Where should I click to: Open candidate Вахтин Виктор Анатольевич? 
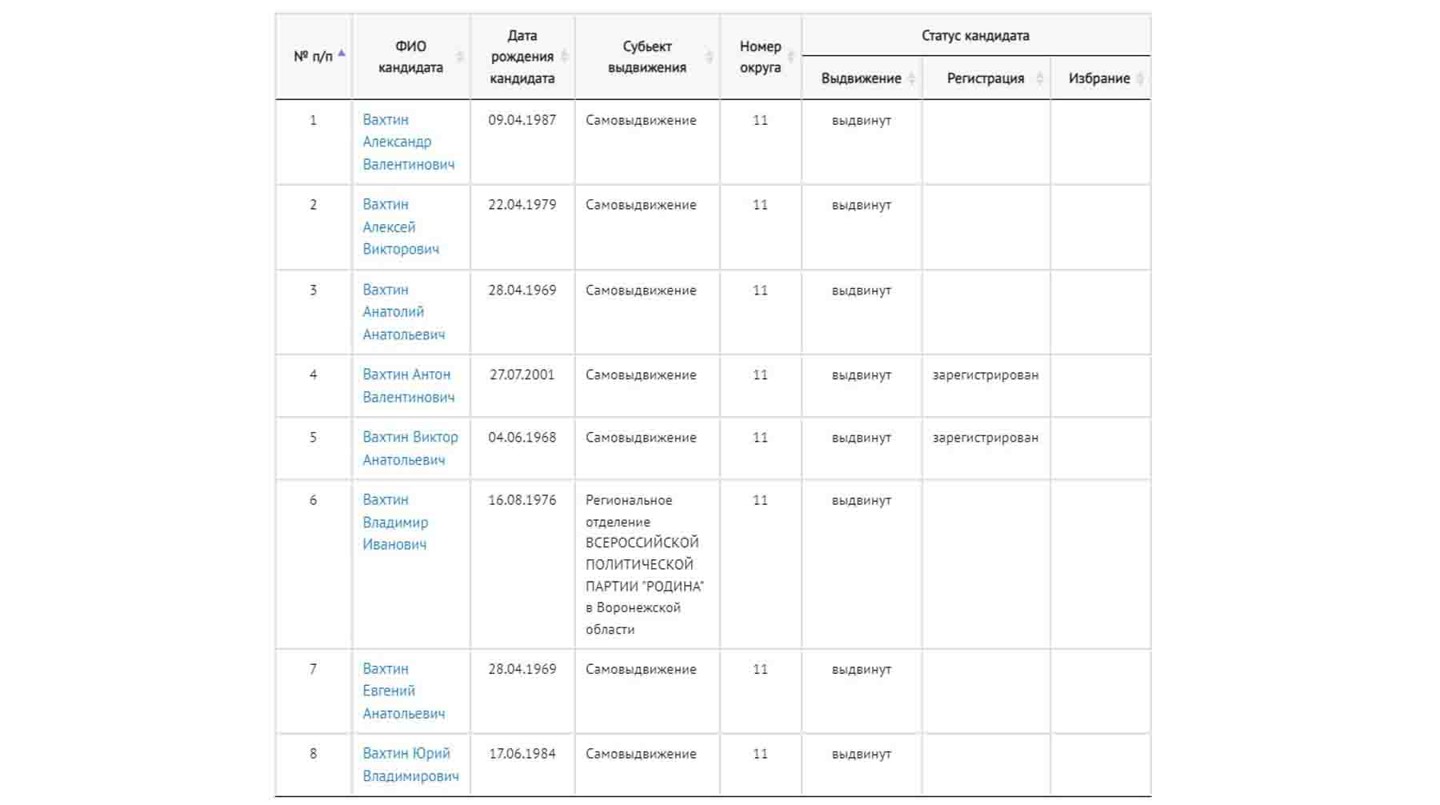(x=411, y=448)
